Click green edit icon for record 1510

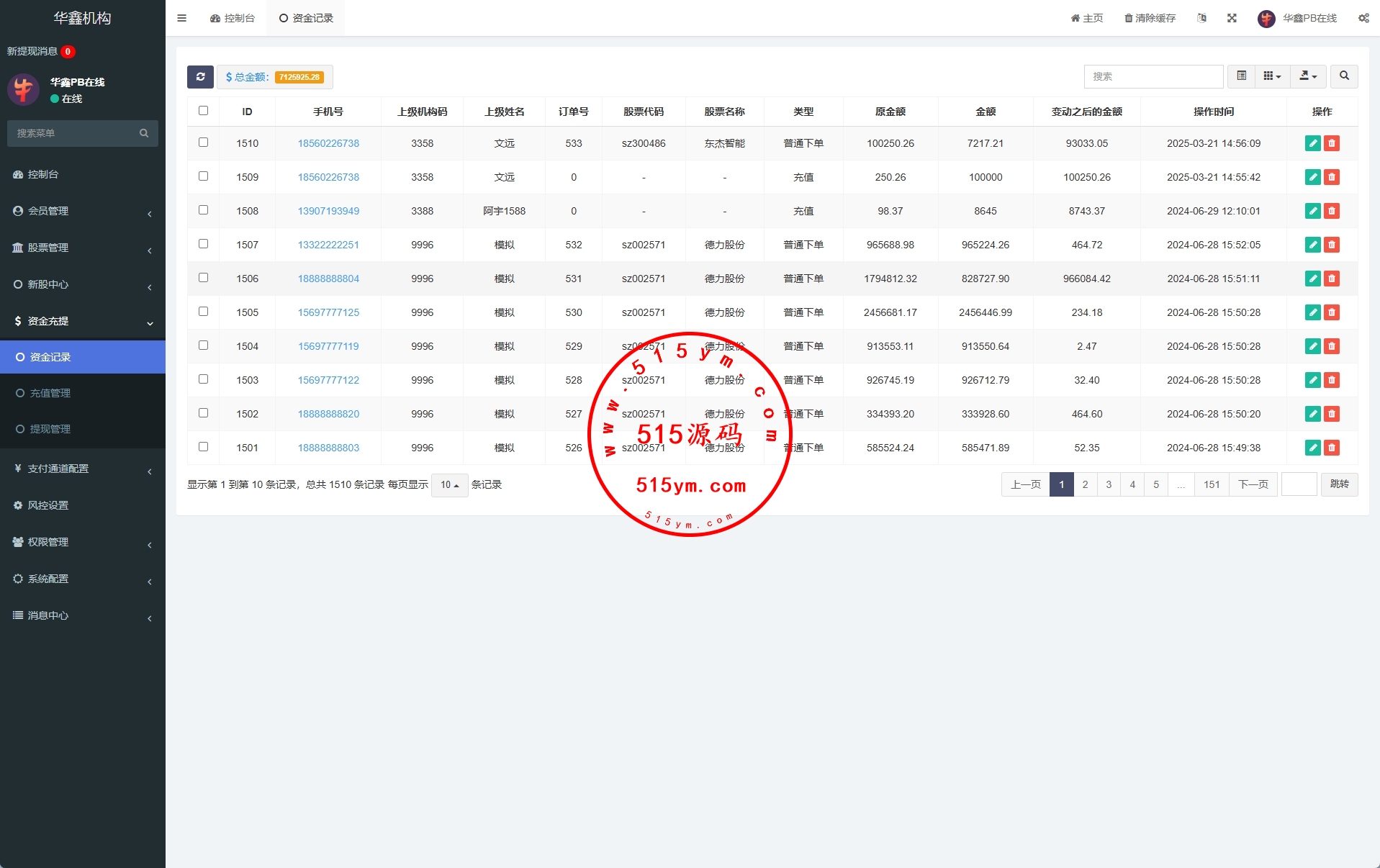(x=1312, y=143)
